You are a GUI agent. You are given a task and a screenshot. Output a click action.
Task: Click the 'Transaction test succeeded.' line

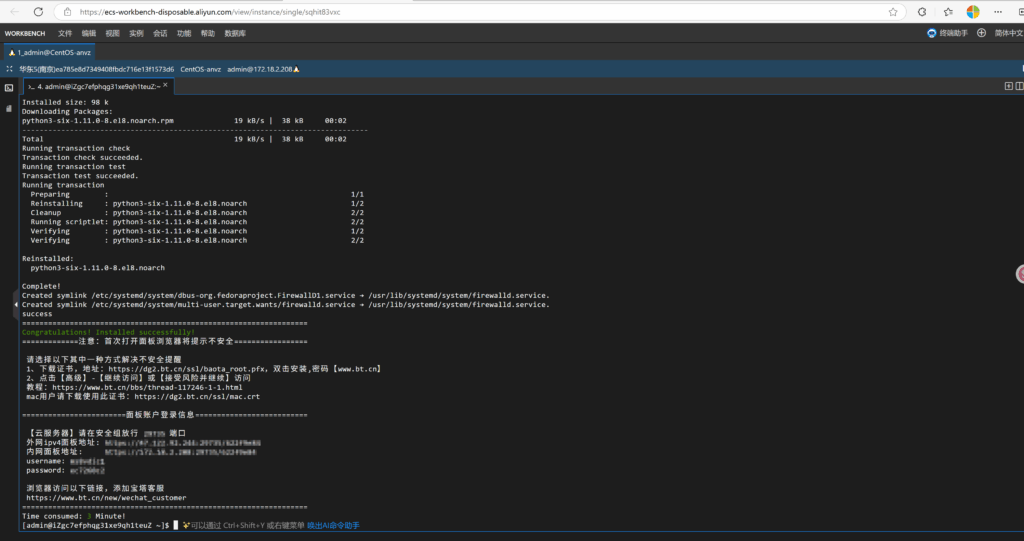[x=80, y=176]
